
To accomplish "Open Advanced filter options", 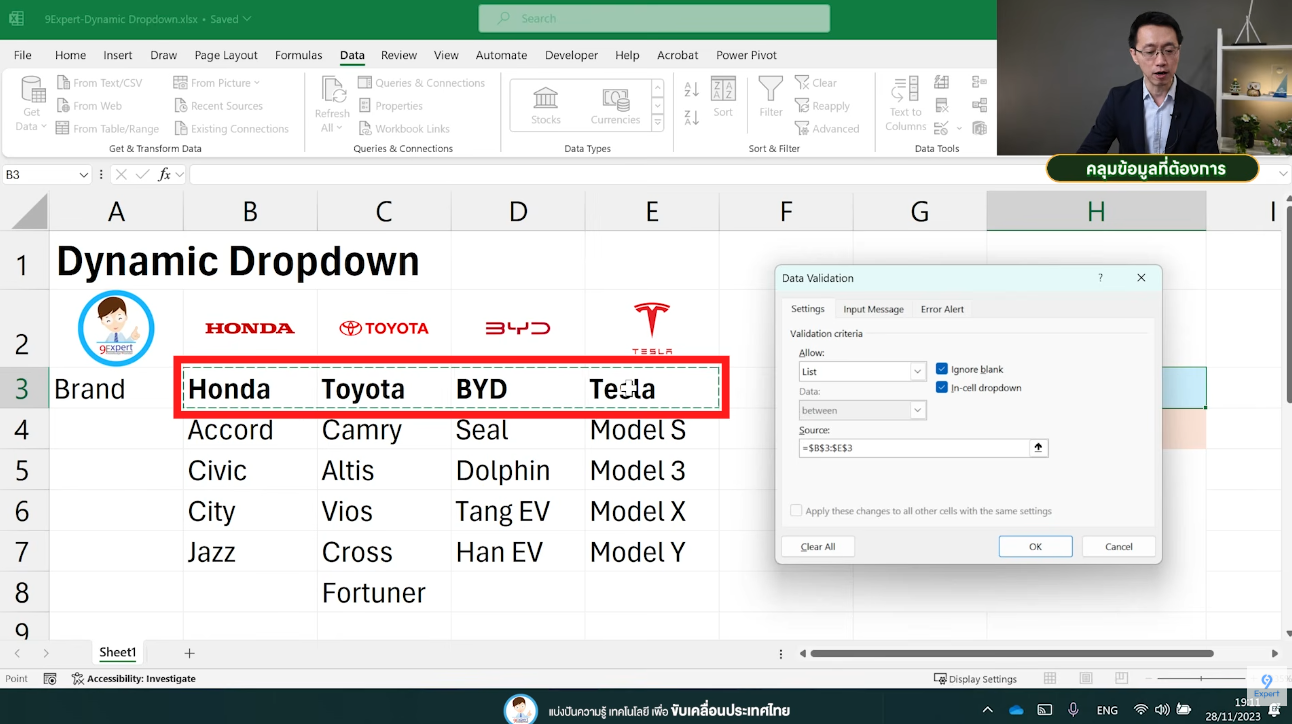I will tap(827, 129).
